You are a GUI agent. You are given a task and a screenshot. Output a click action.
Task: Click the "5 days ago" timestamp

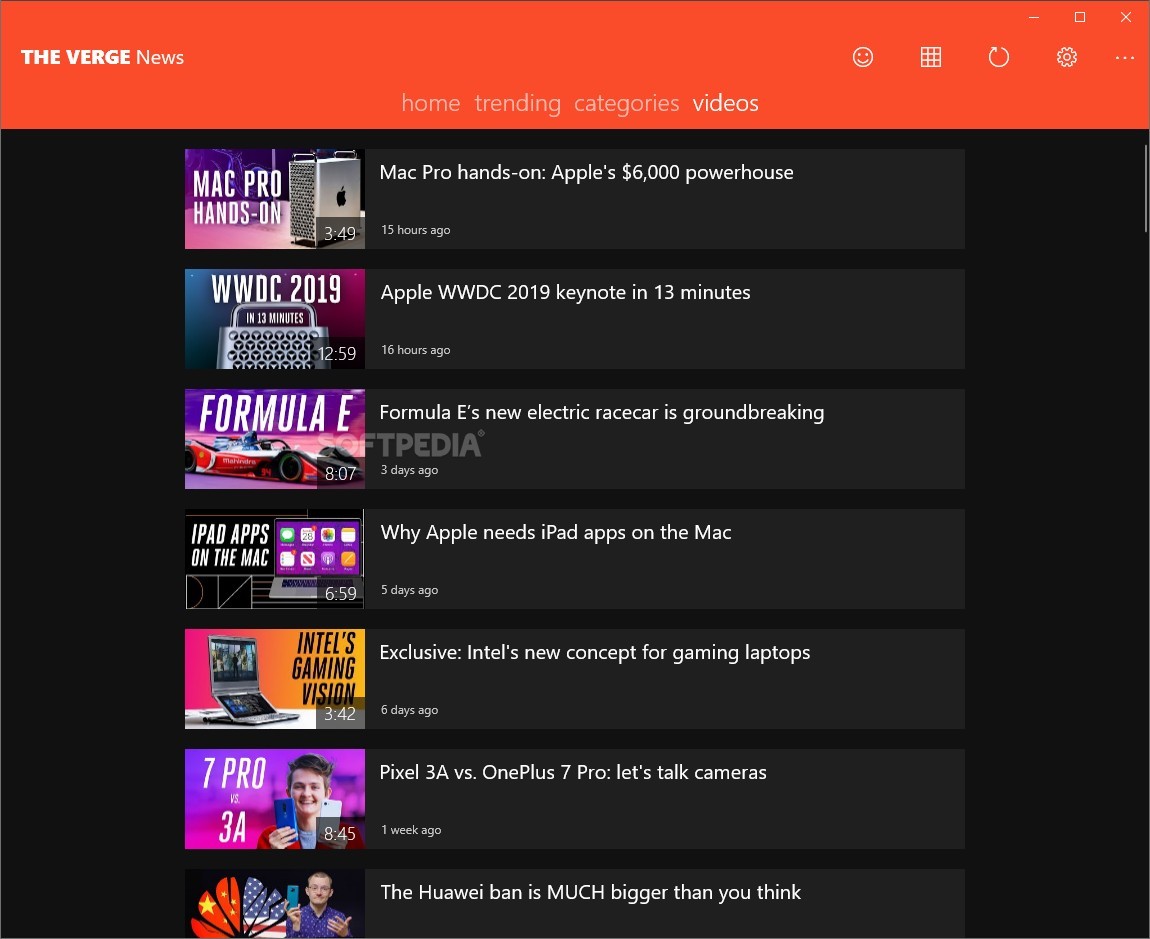pos(409,590)
